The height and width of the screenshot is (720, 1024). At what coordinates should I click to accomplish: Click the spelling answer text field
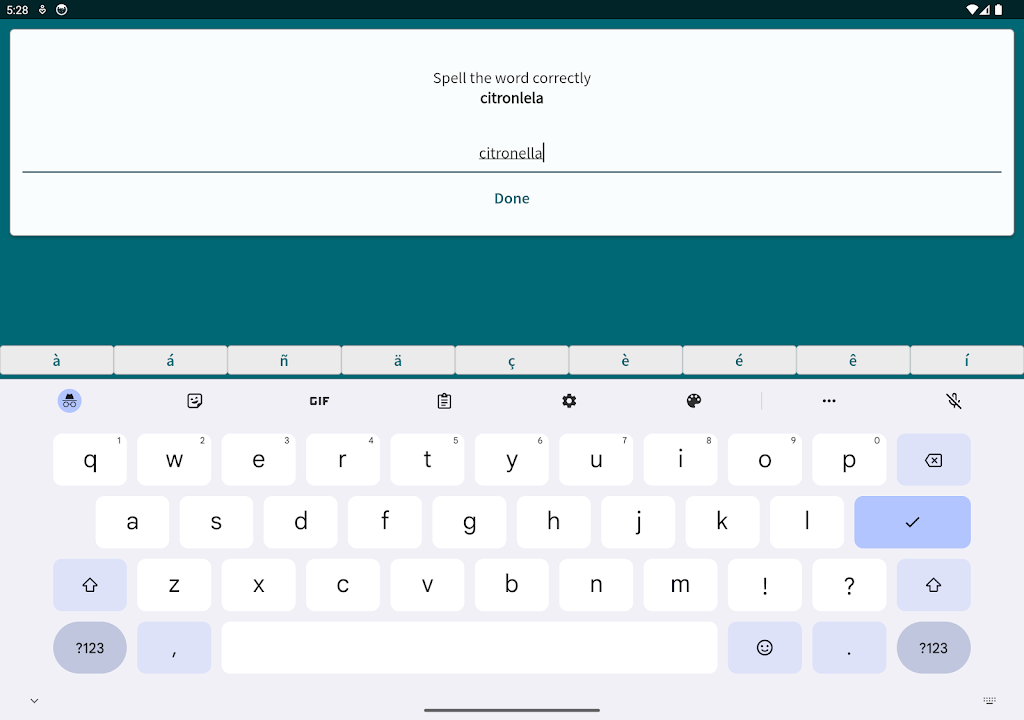(512, 153)
